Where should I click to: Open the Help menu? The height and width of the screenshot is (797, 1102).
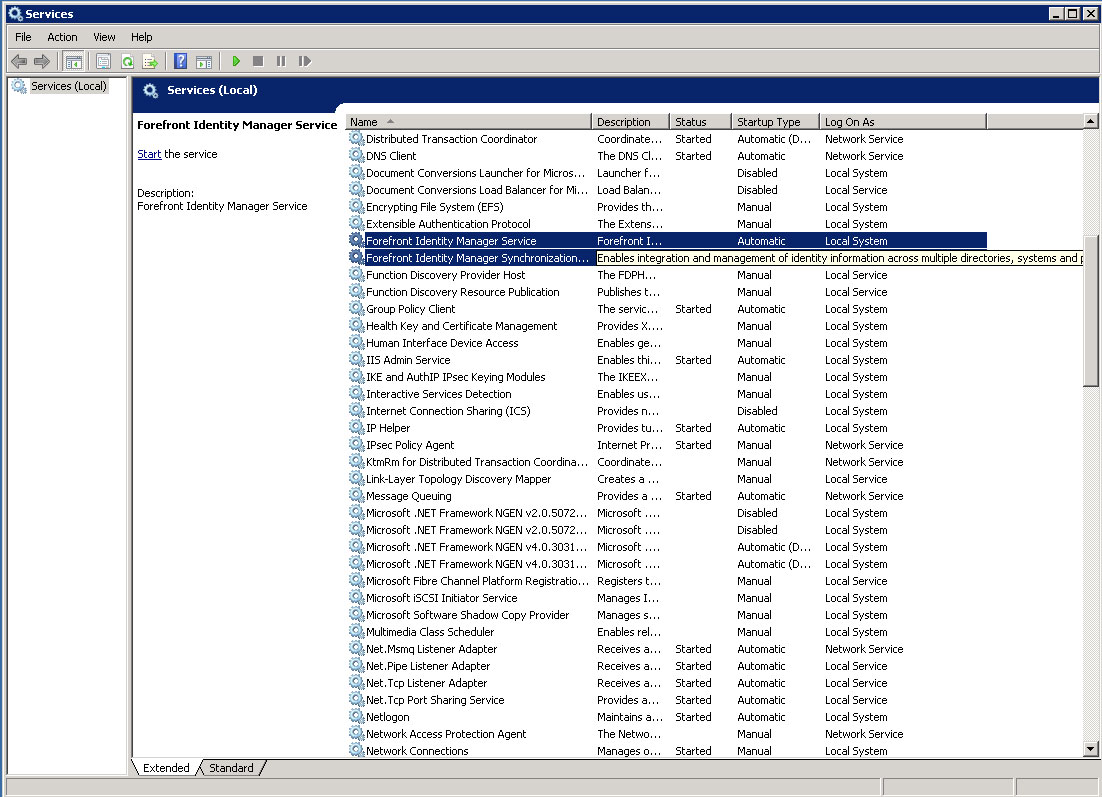[x=141, y=37]
